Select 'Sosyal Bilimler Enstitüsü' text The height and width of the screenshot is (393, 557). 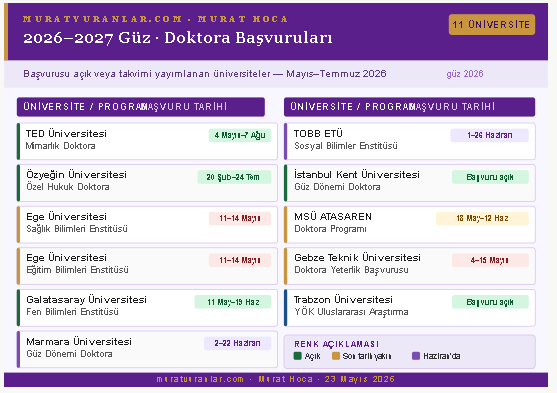[x=346, y=146]
